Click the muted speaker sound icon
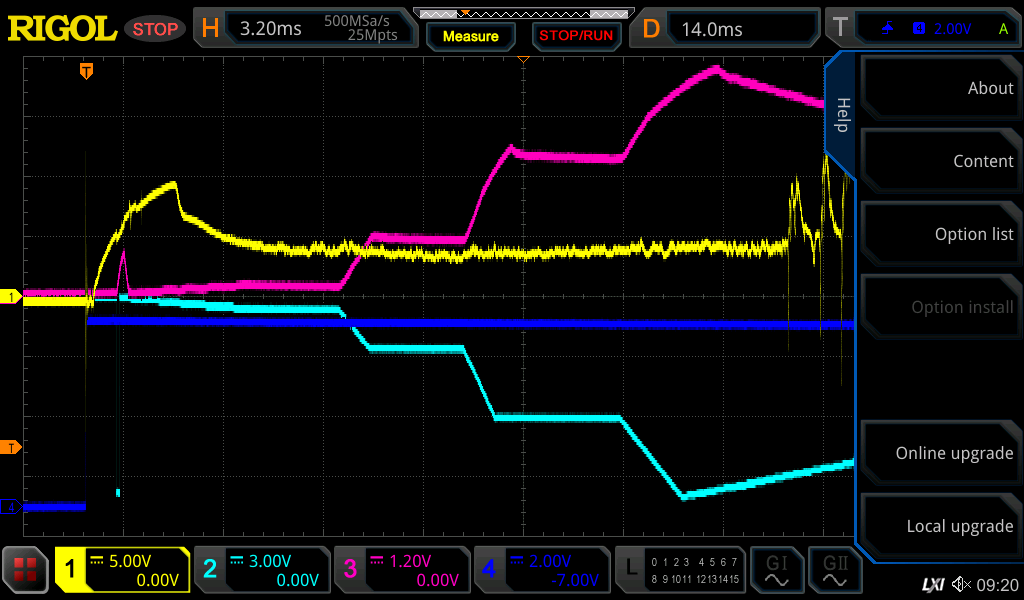The image size is (1024, 600). pyautogui.click(x=961, y=584)
